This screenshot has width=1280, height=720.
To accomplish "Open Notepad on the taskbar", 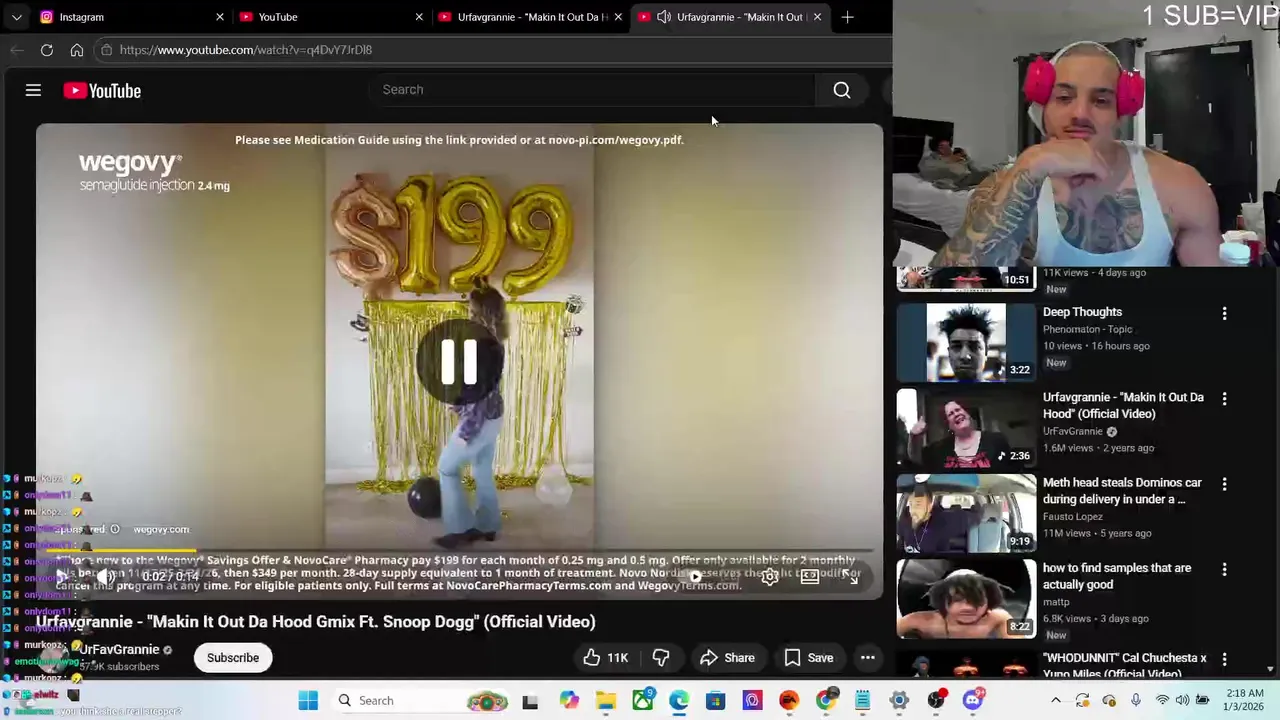I will tap(862, 701).
